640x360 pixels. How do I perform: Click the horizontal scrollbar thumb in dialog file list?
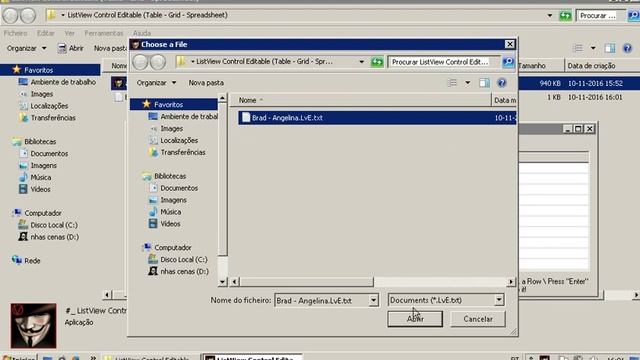coord(306,282)
